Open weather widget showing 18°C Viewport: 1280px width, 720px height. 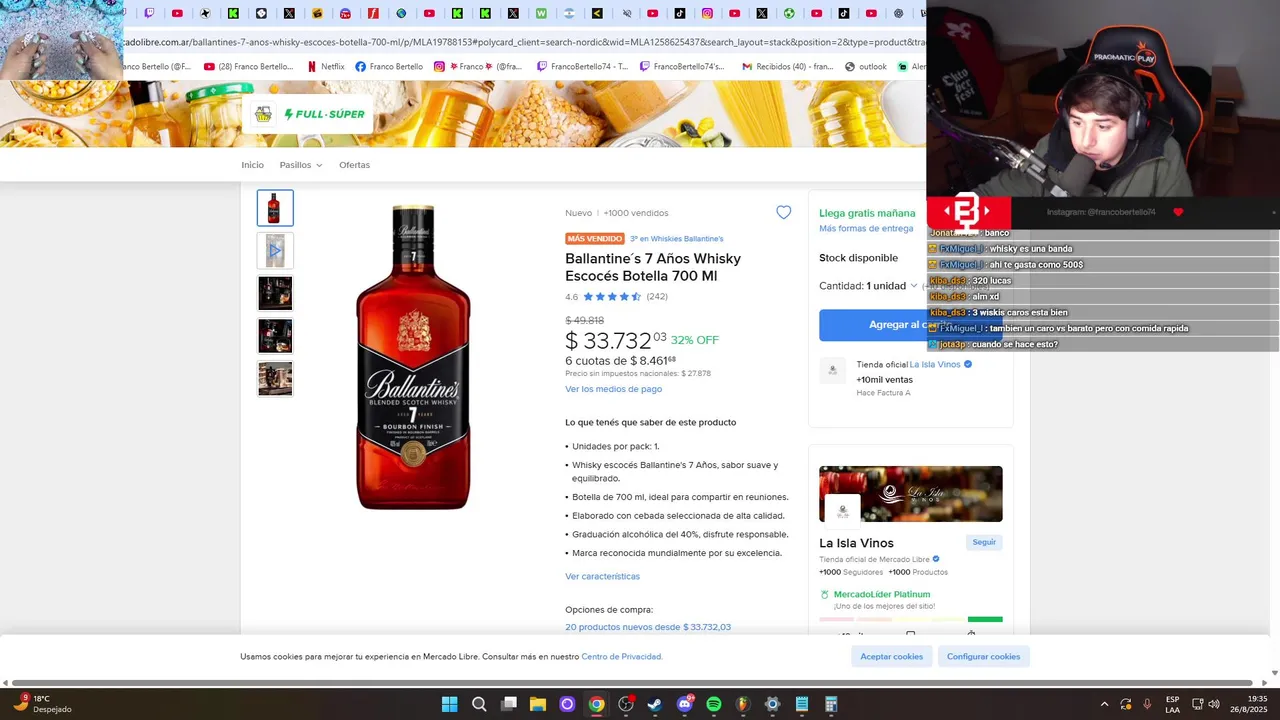coord(42,704)
